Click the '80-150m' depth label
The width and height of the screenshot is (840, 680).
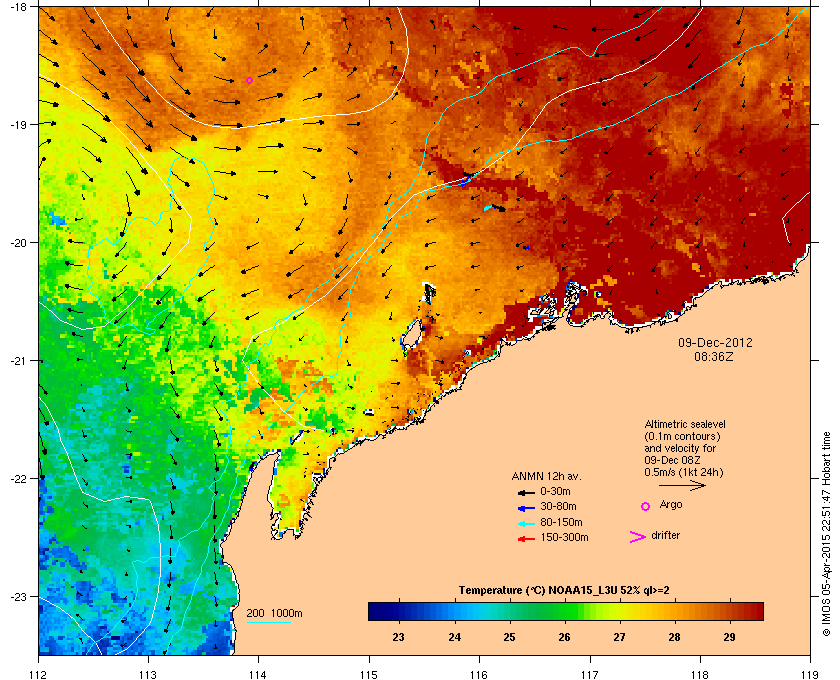561,522
